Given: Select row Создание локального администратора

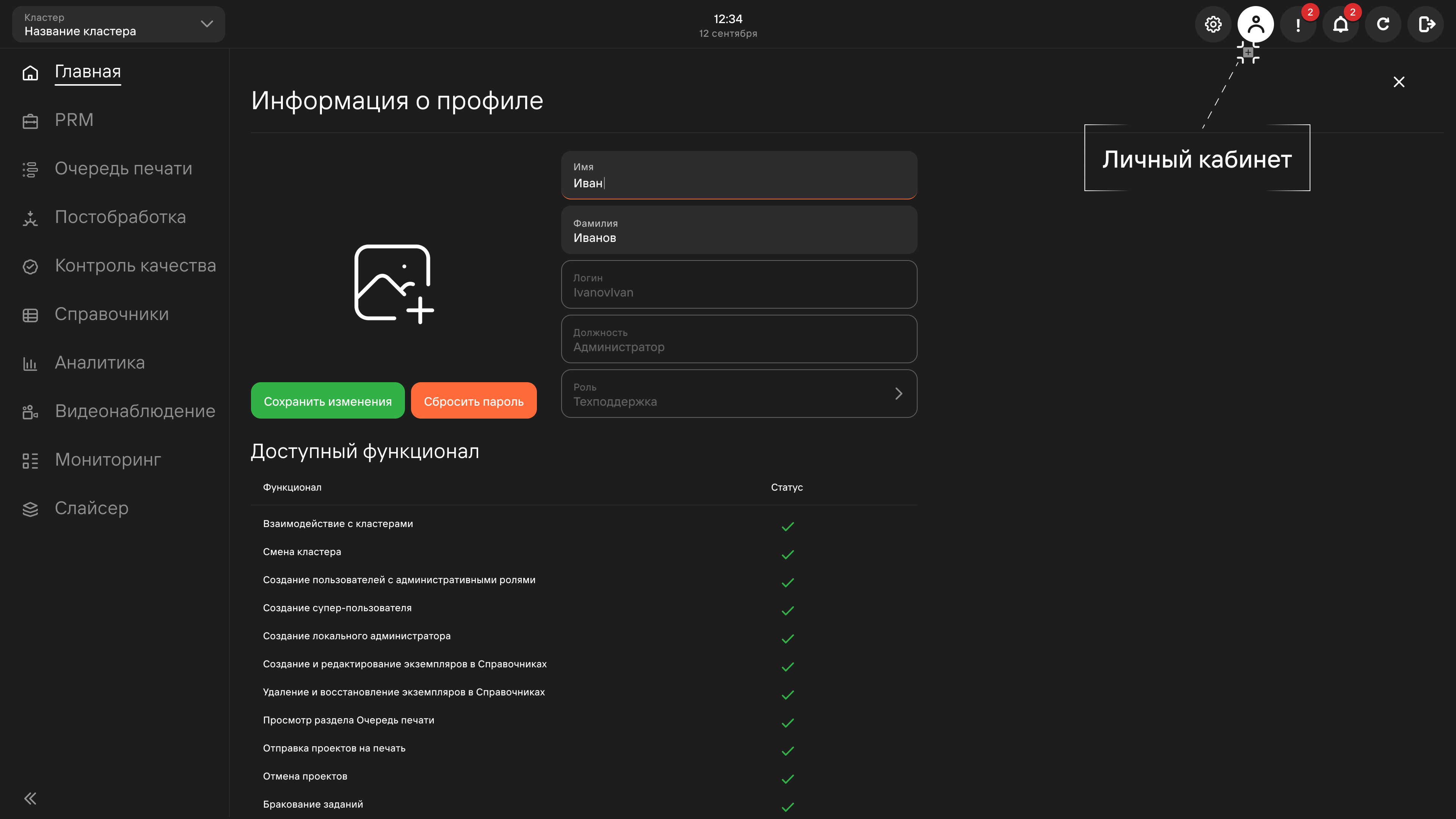Looking at the screenshot, I should coord(584,637).
